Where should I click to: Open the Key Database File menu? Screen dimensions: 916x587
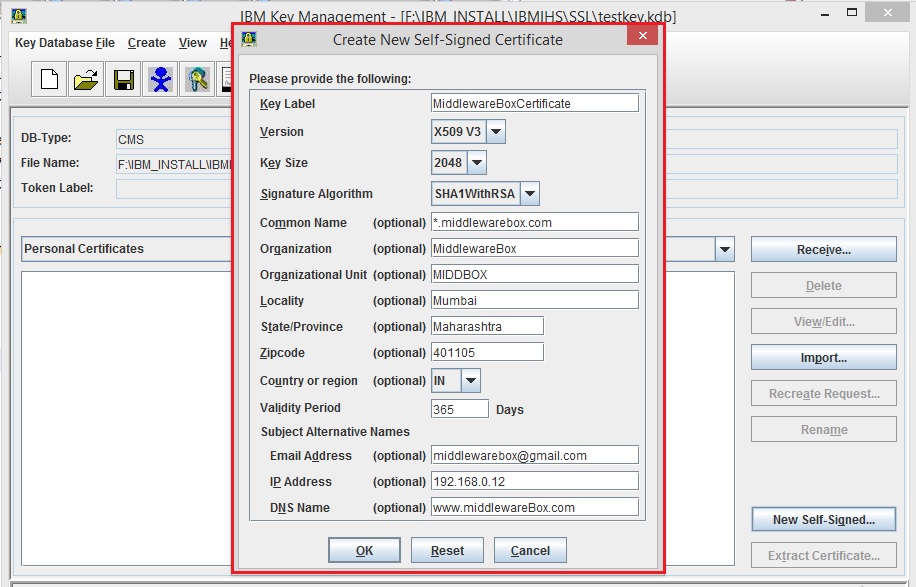(64, 43)
